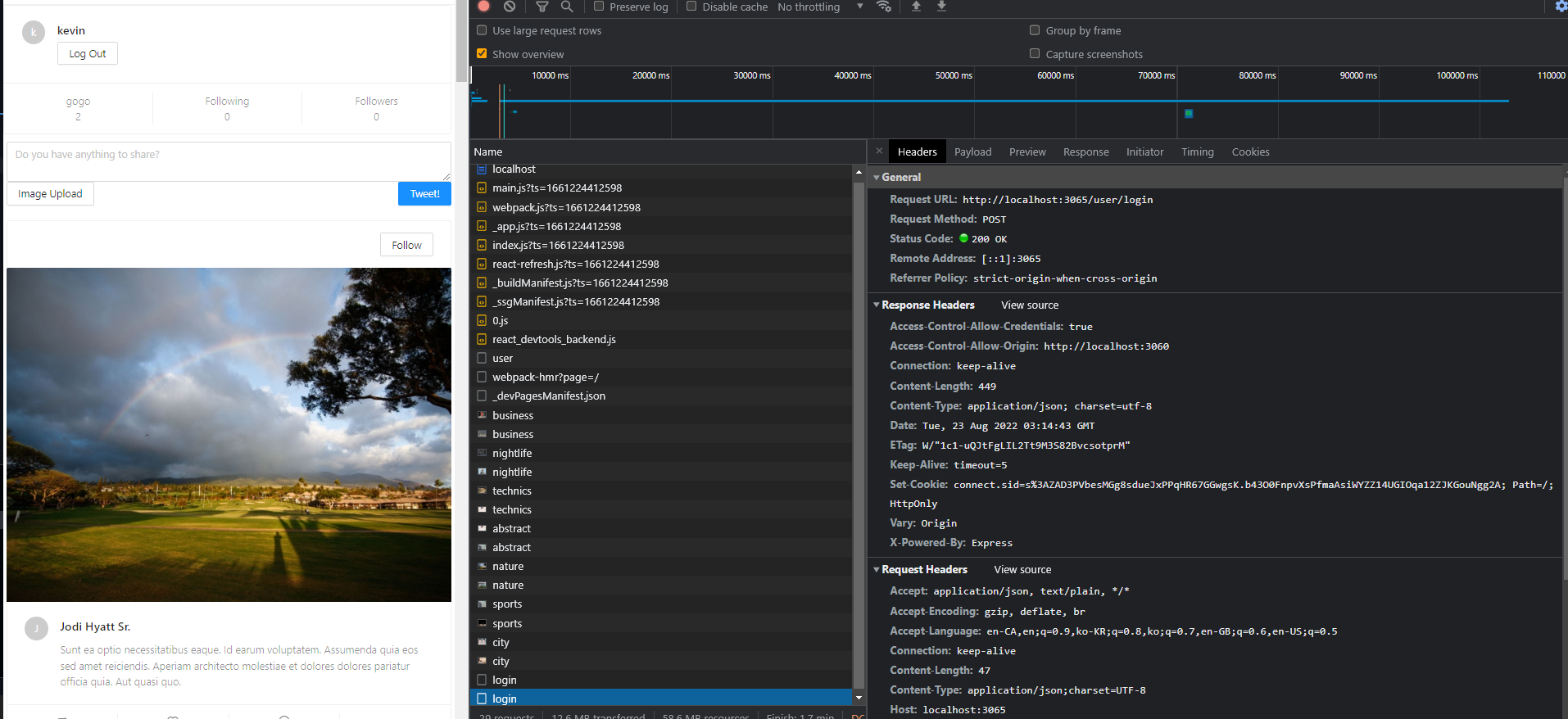The image size is (1568, 719).
Task: Click the Log Out button
Action: [x=88, y=53]
